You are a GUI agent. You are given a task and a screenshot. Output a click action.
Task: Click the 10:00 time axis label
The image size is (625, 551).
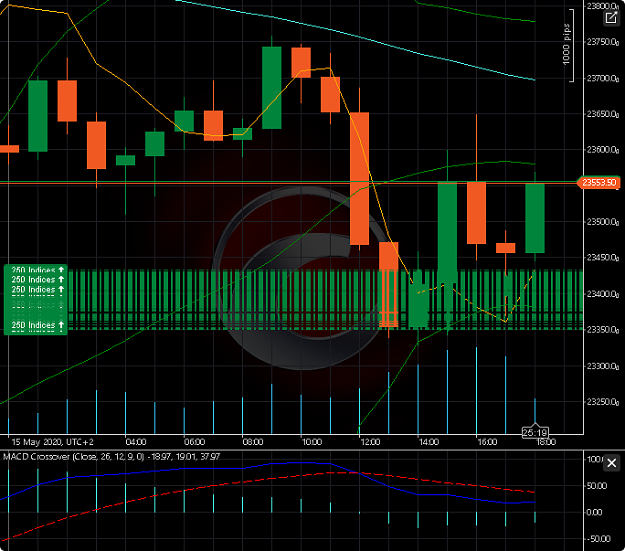click(x=311, y=442)
